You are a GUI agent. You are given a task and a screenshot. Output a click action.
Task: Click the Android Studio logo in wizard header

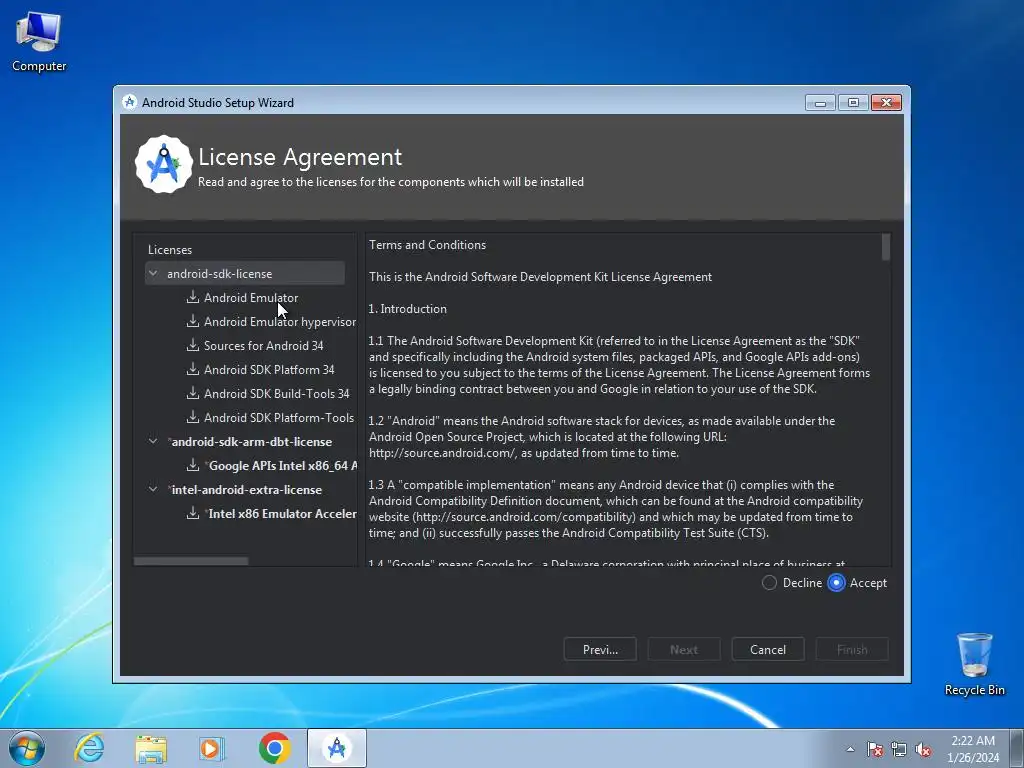[x=164, y=165]
